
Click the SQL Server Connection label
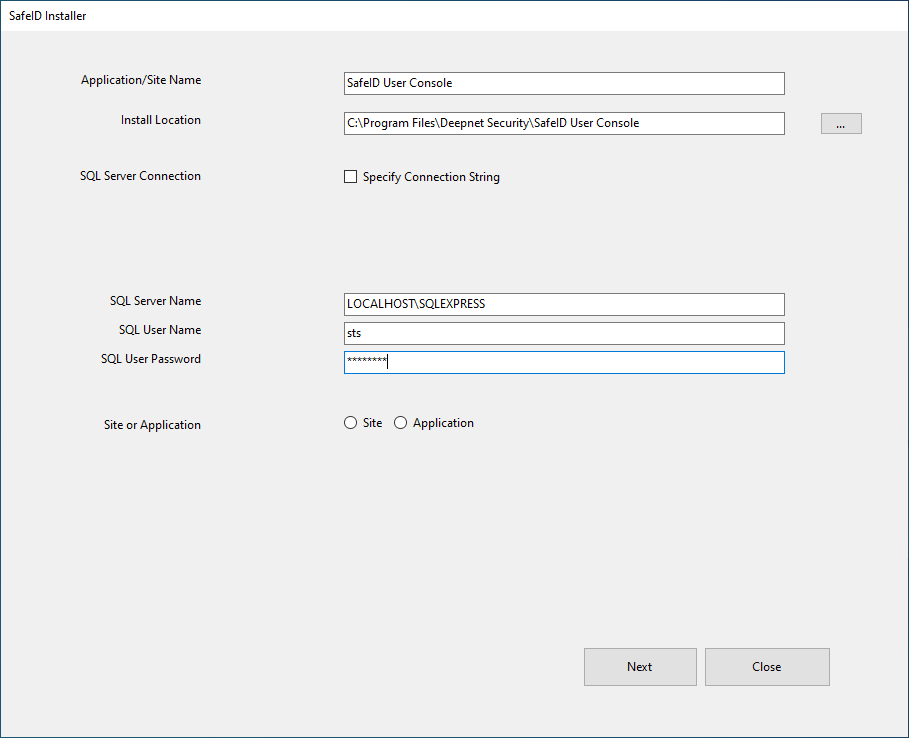[x=140, y=176]
